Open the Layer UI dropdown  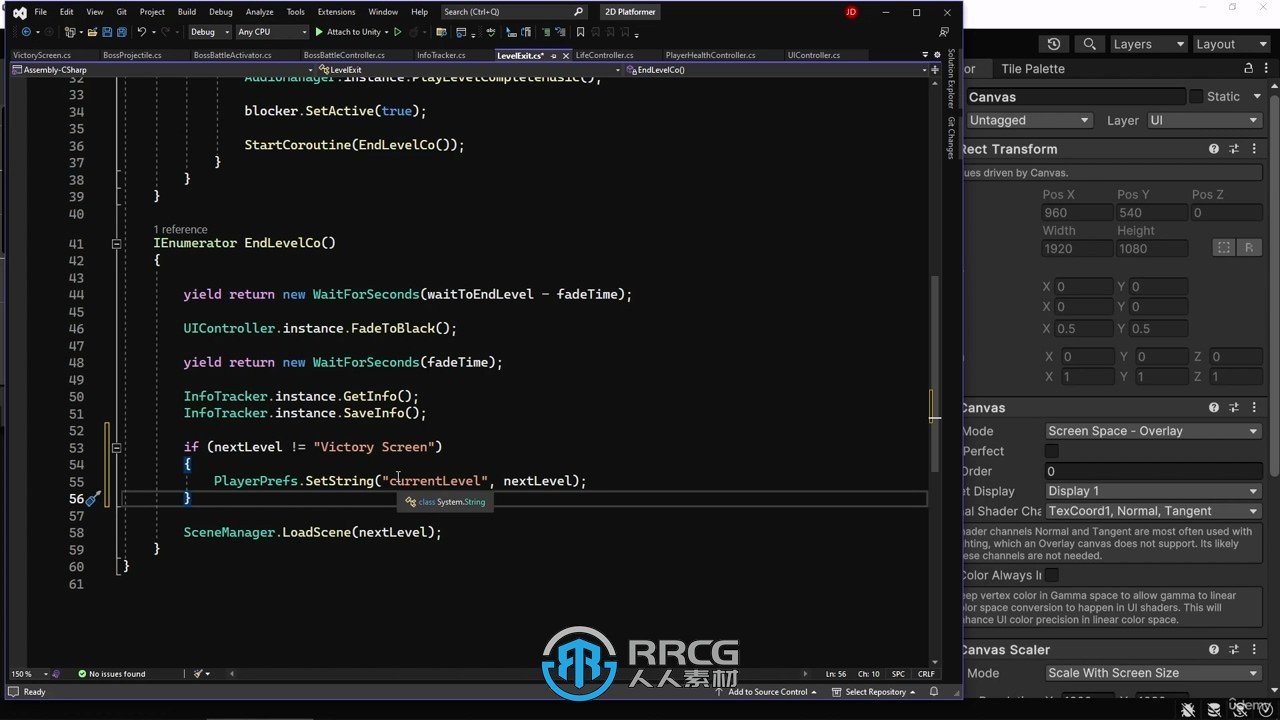tap(1203, 120)
